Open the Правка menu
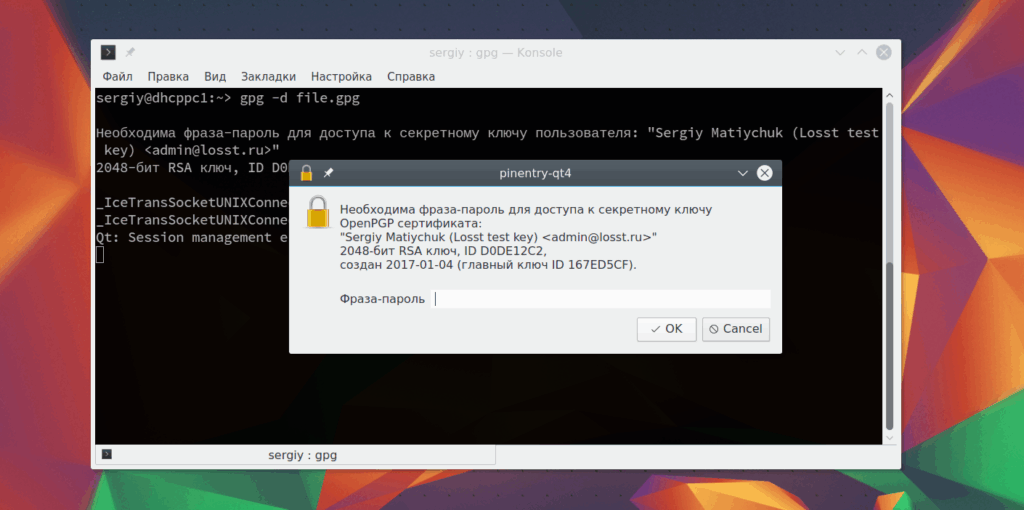1024x510 pixels. coord(168,76)
